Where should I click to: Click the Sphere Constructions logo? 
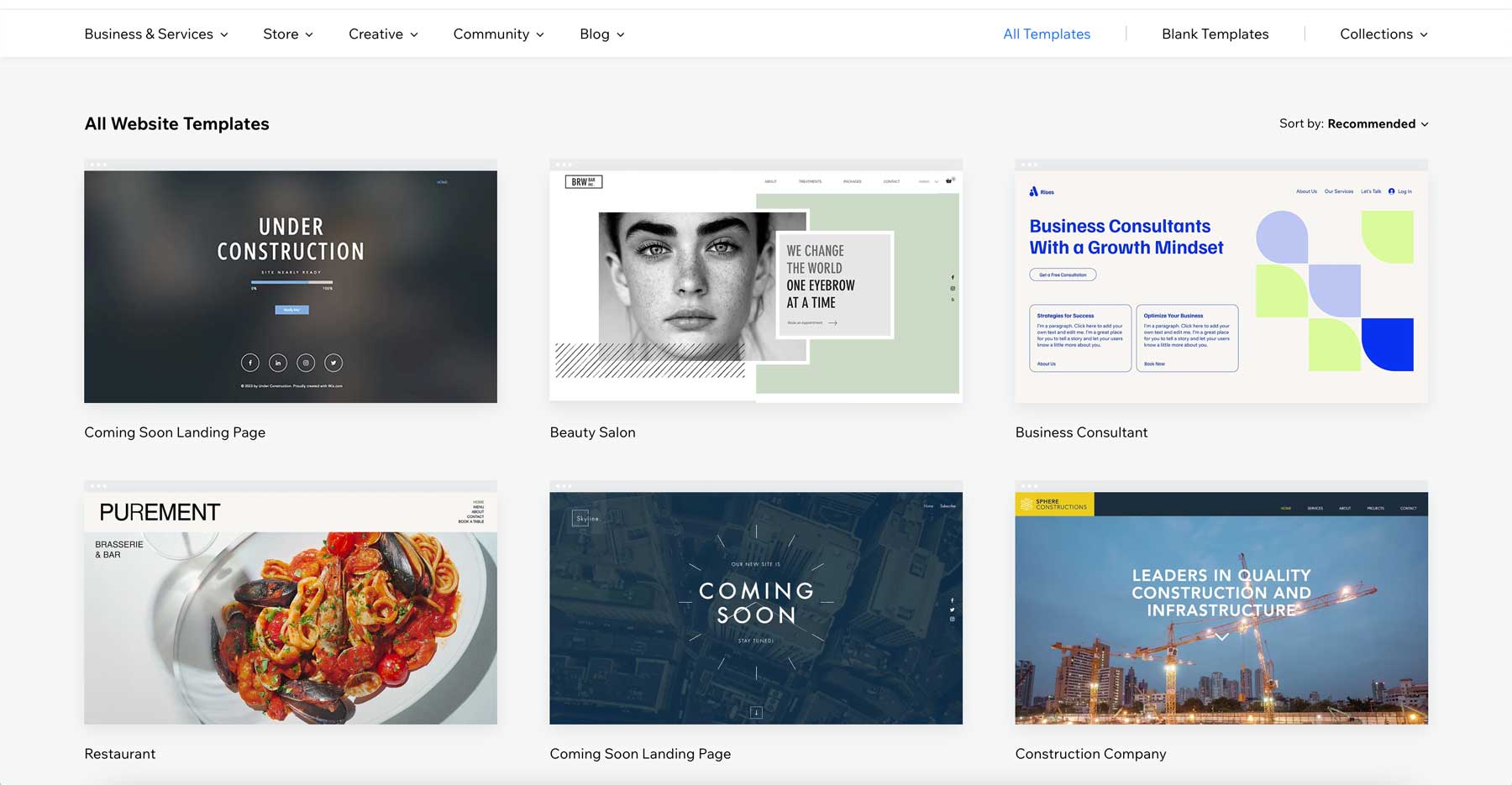[x=1054, y=504]
